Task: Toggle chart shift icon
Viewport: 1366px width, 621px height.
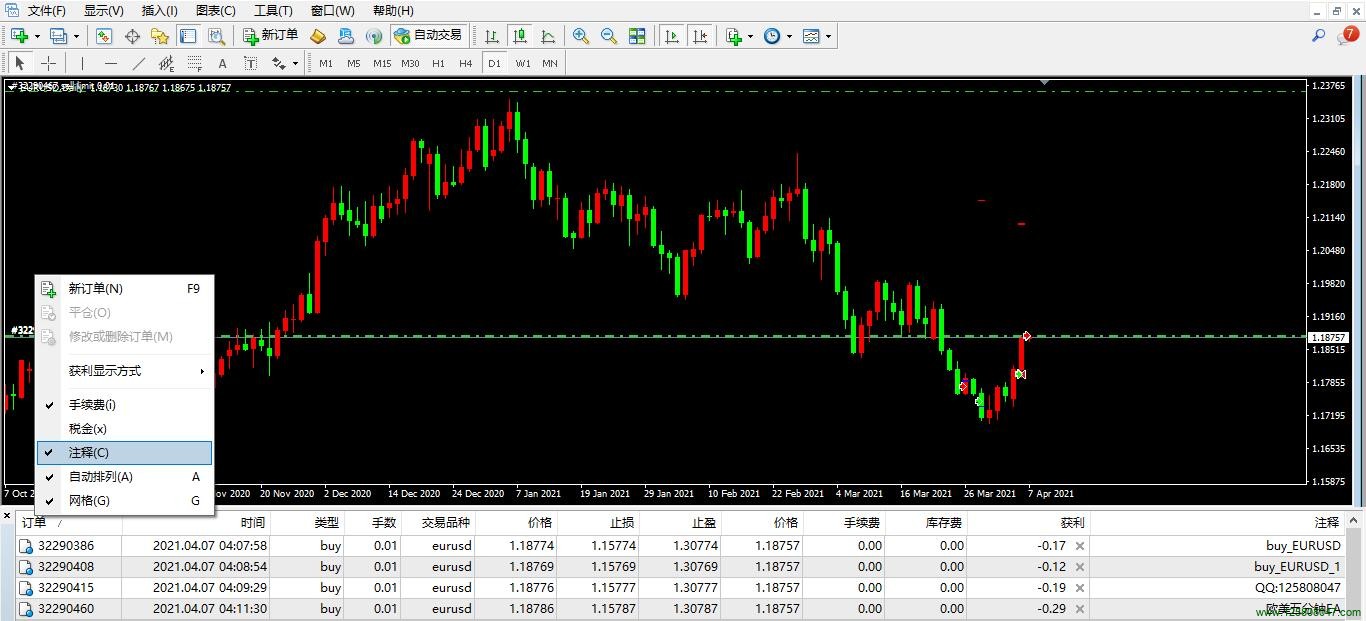Action: [x=700, y=36]
